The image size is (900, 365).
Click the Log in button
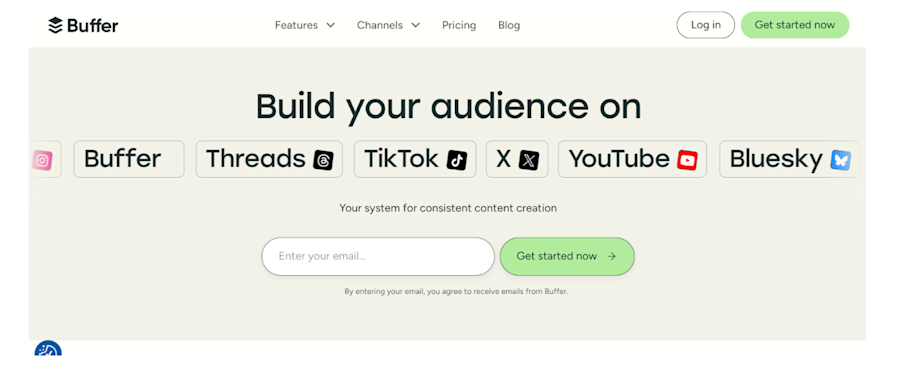point(705,25)
